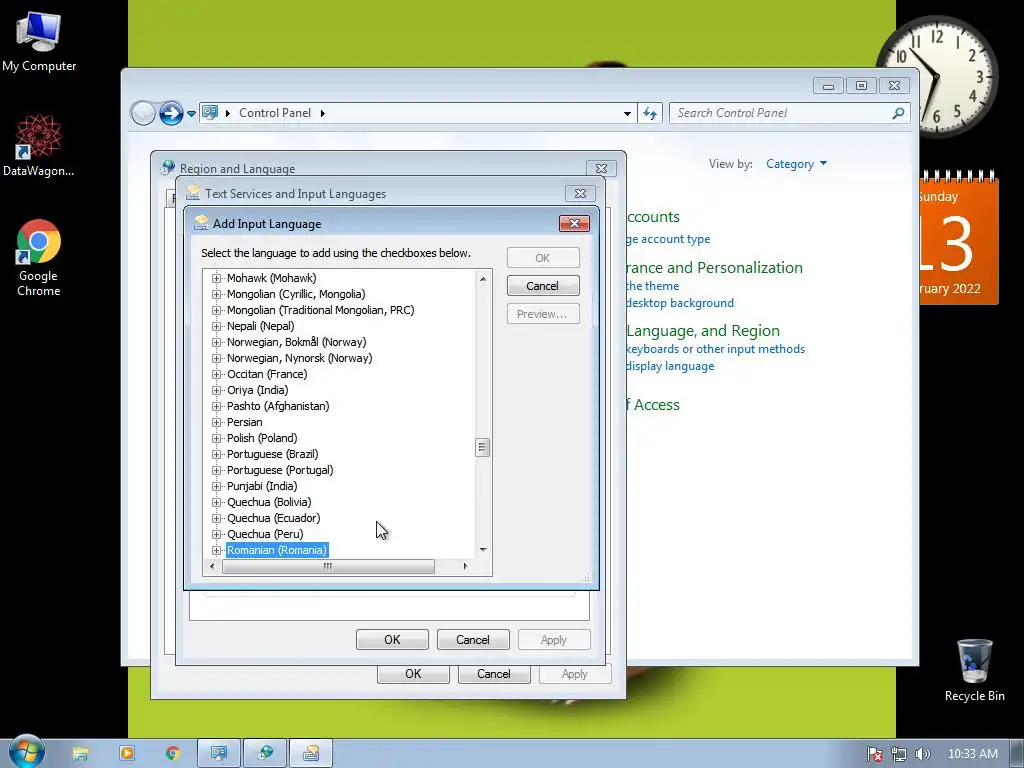The height and width of the screenshot is (768, 1024).
Task: Click OK in Text Services and Input Languages
Action: (x=392, y=640)
